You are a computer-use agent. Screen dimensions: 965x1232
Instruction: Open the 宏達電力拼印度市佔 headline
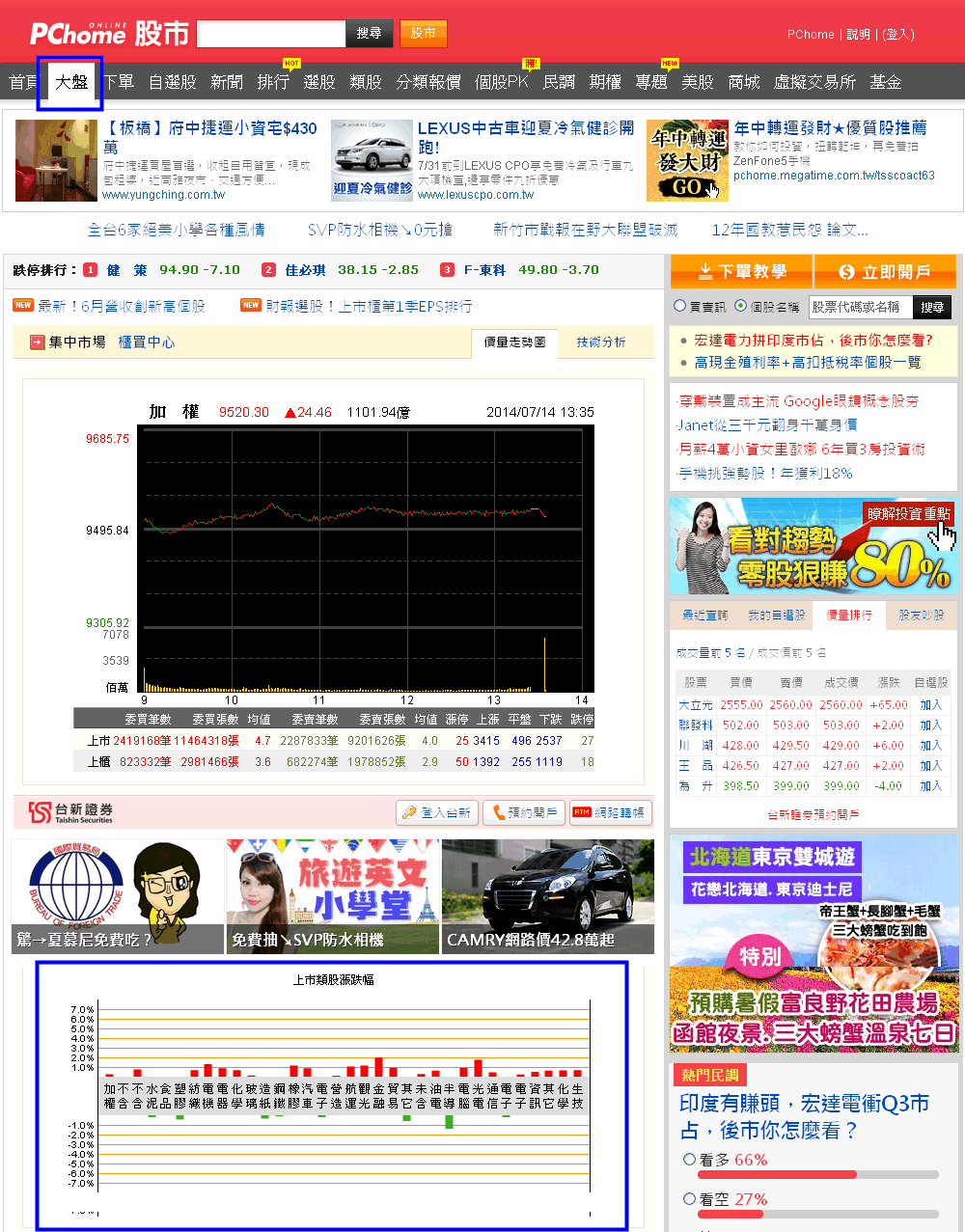[813, 341]
